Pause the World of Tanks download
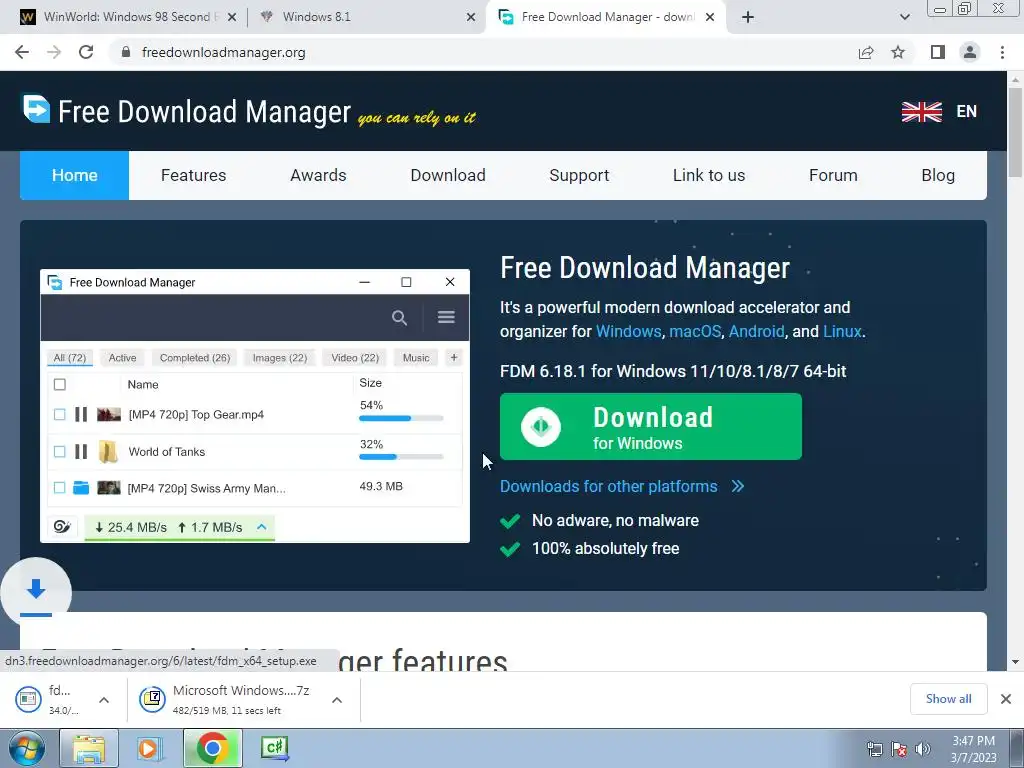The height and width of the screenshot is (768, 1024). tap(81, 451)
